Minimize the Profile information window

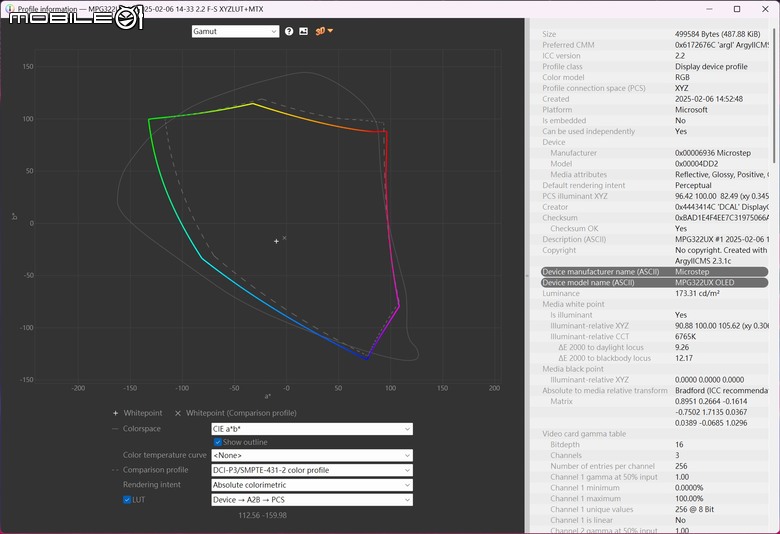coord(709,9)
